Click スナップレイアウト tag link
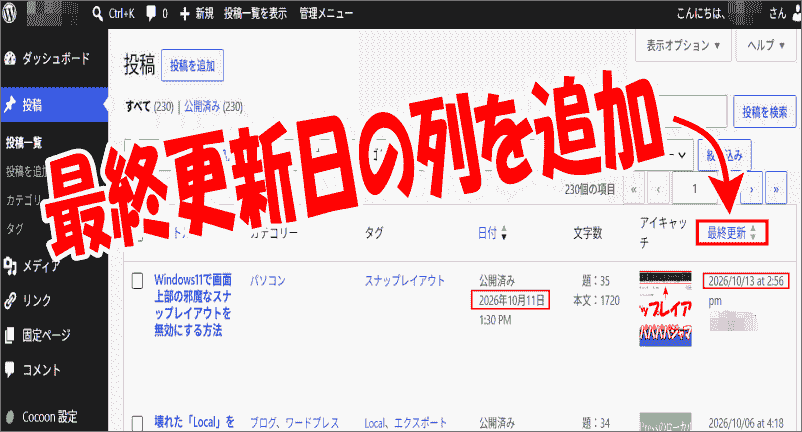Viewport: 802px width, 432px height. pos(405,281)
